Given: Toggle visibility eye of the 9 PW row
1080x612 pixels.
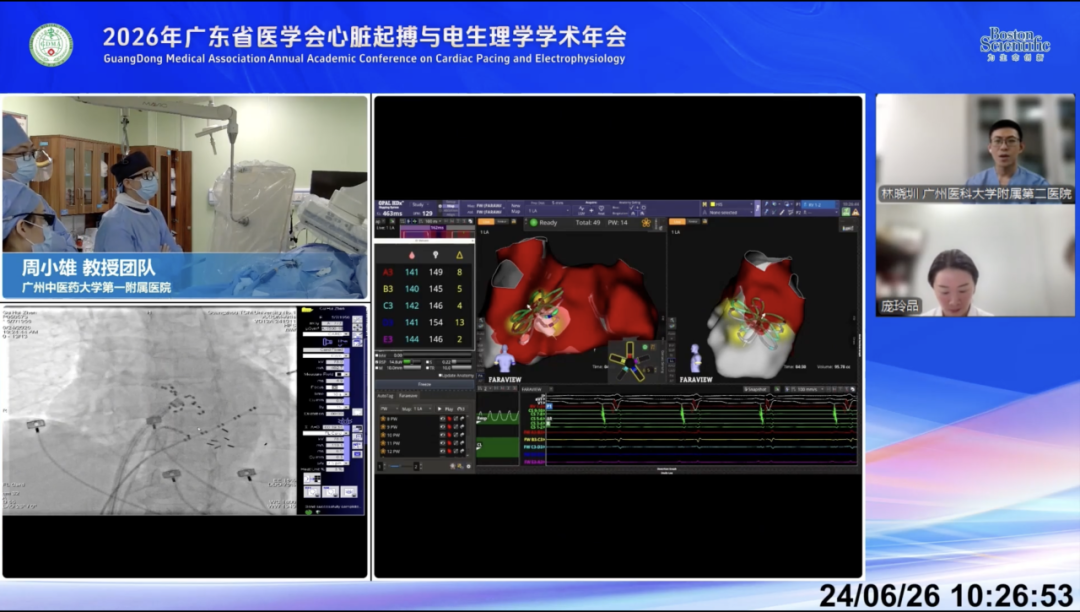Looking at the screenshot, I should click(x=442, y=427).
